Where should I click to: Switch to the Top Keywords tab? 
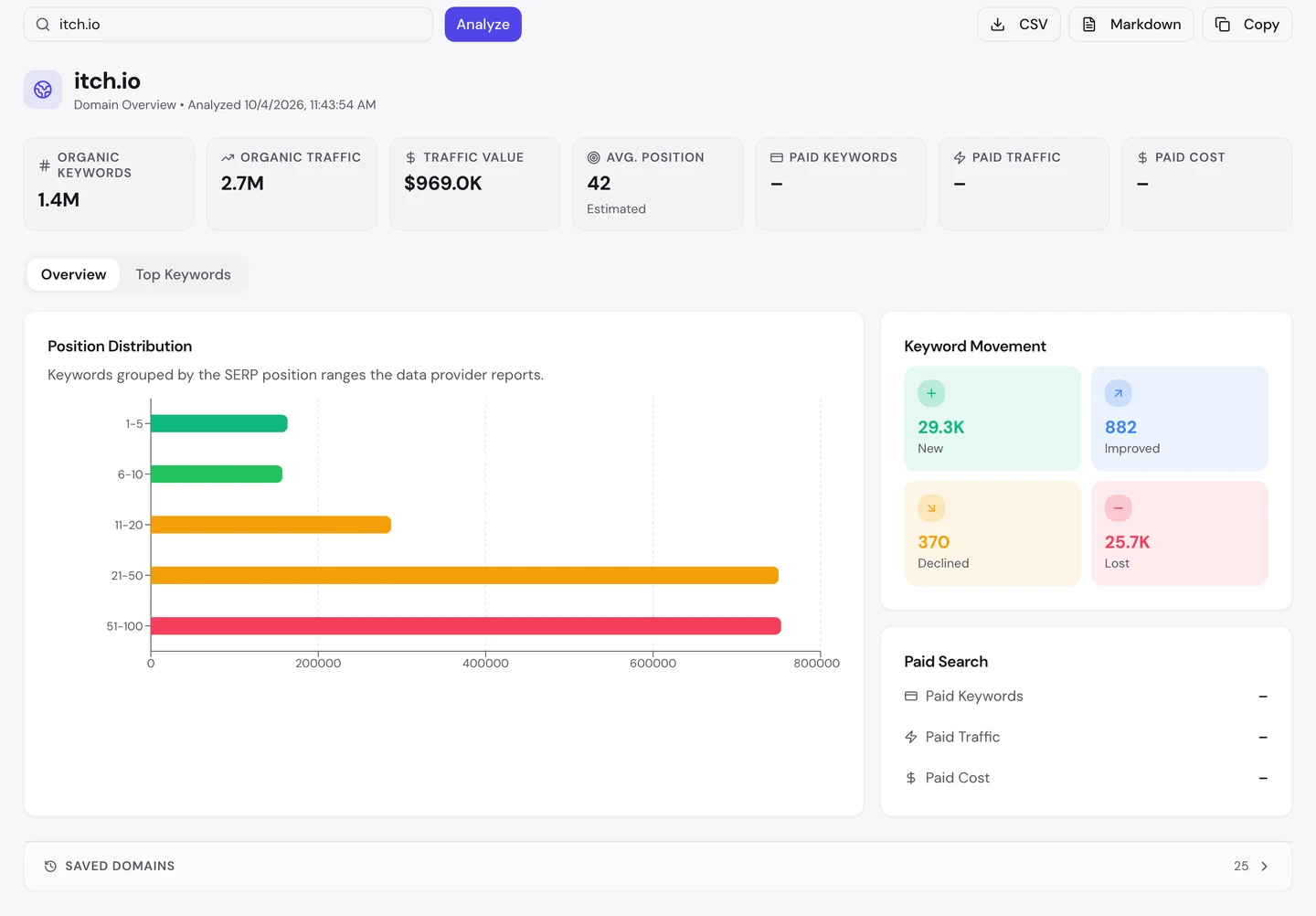[x=184, y=274]
